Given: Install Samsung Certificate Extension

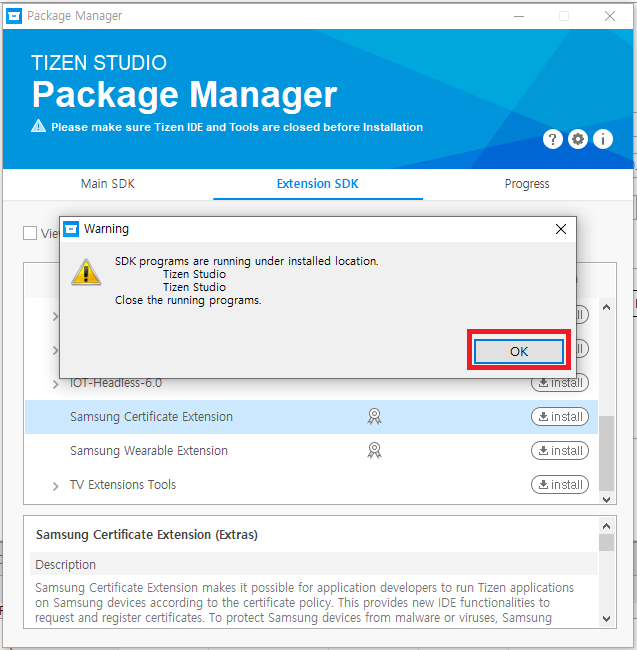Looking at the screenshot, I should pyautogui.click(x=560, y=417).
